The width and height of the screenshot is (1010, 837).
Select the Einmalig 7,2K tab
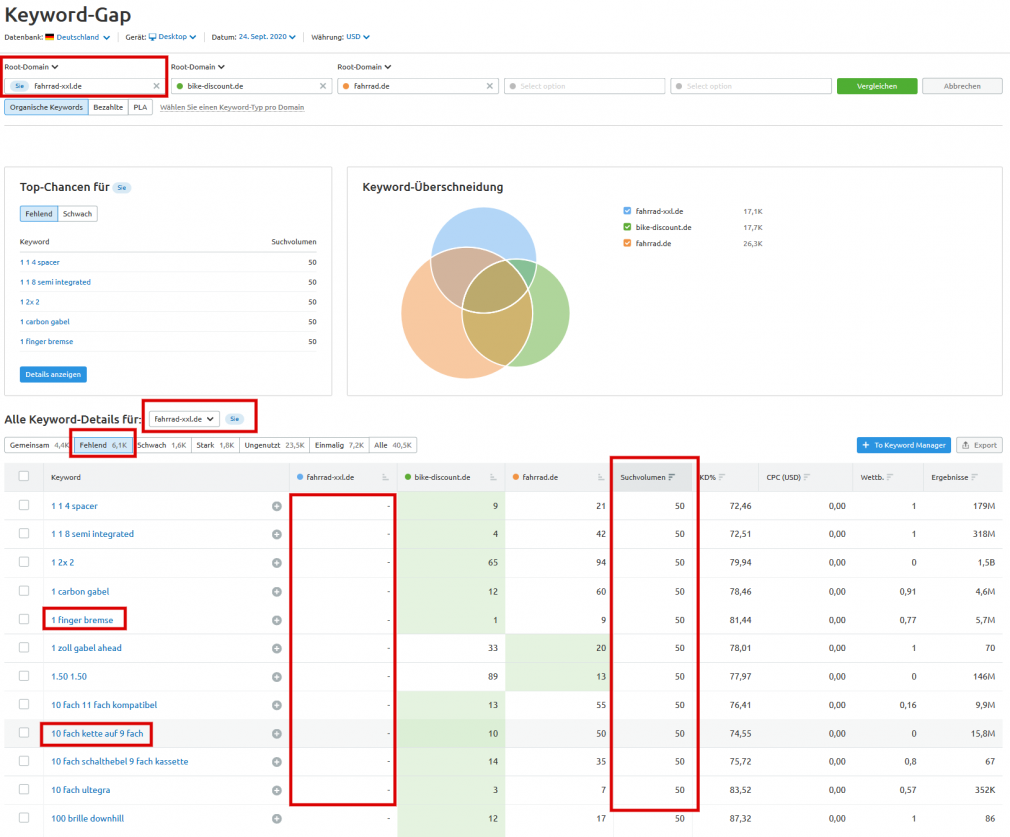click(x=339, y=445)
